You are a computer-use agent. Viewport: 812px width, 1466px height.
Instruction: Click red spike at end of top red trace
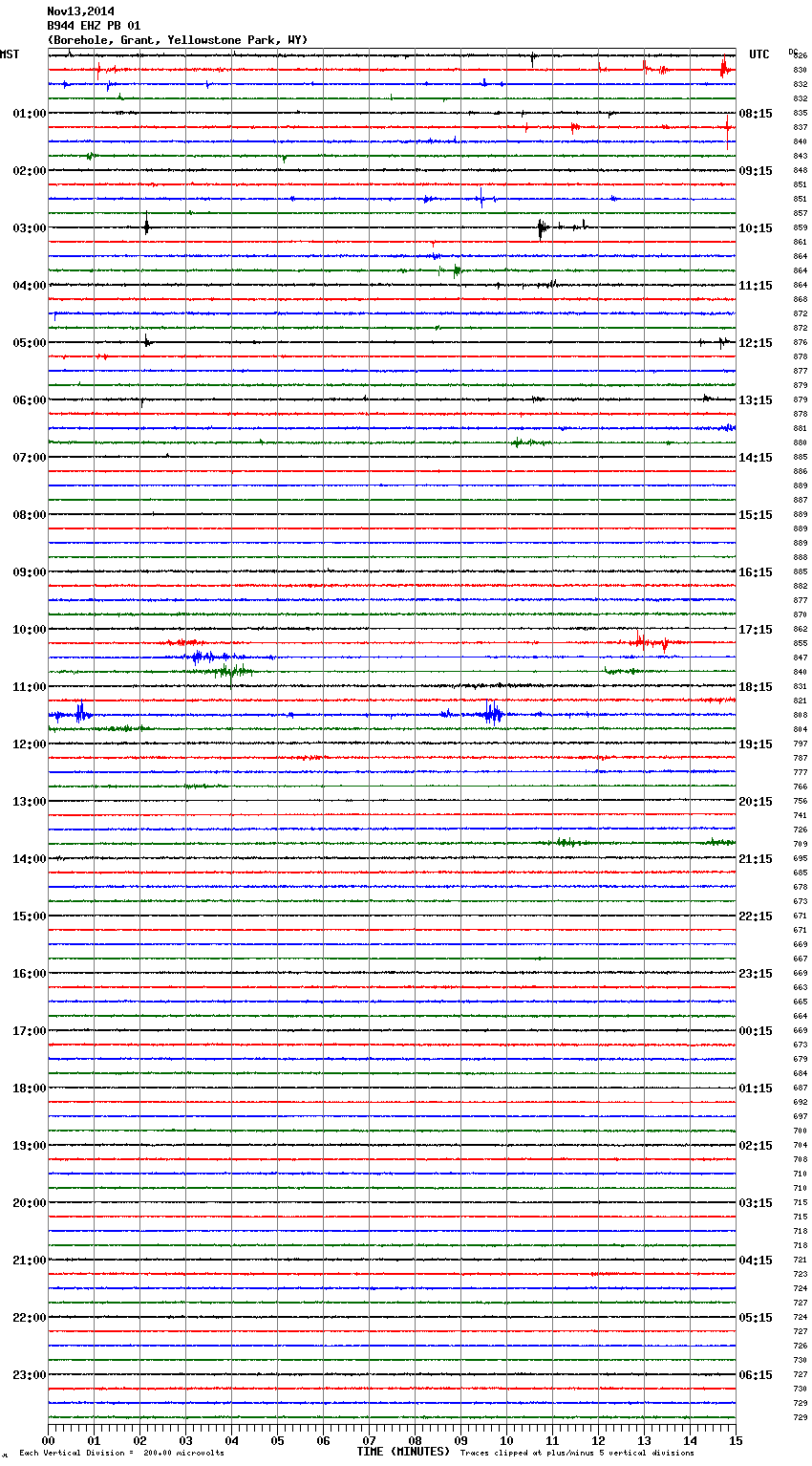725,67
